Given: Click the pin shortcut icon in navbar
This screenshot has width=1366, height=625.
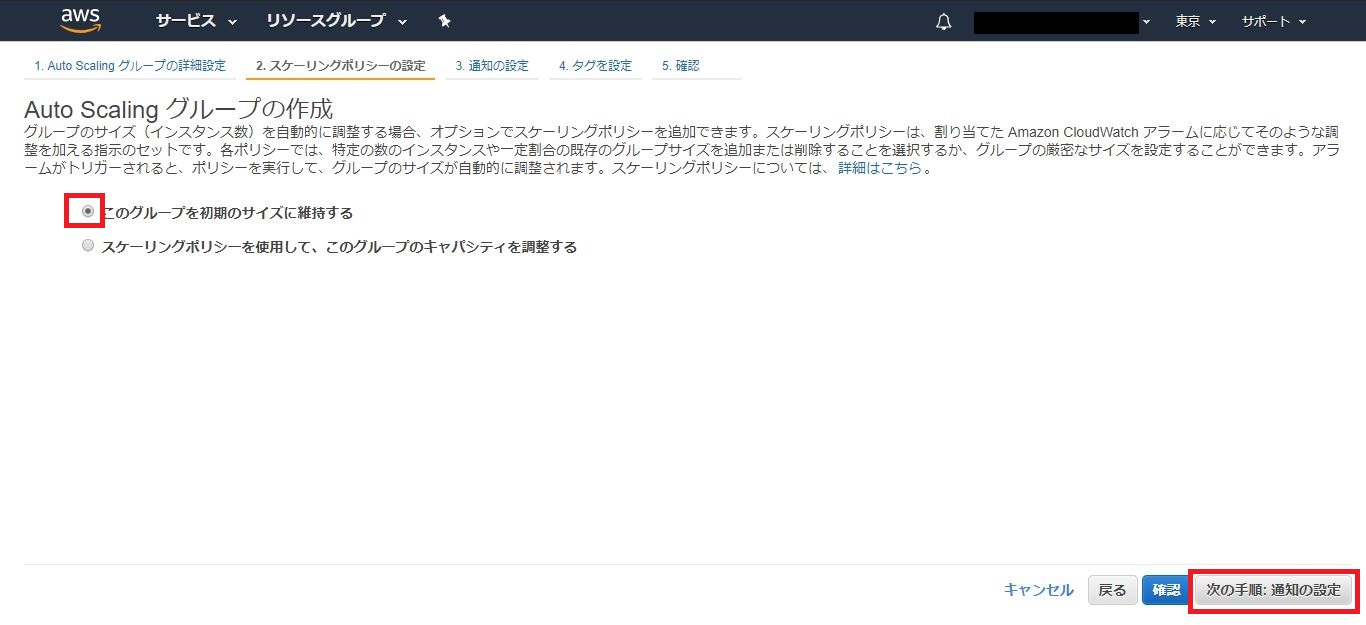Looking at the screenshot, I should (445, 21).
